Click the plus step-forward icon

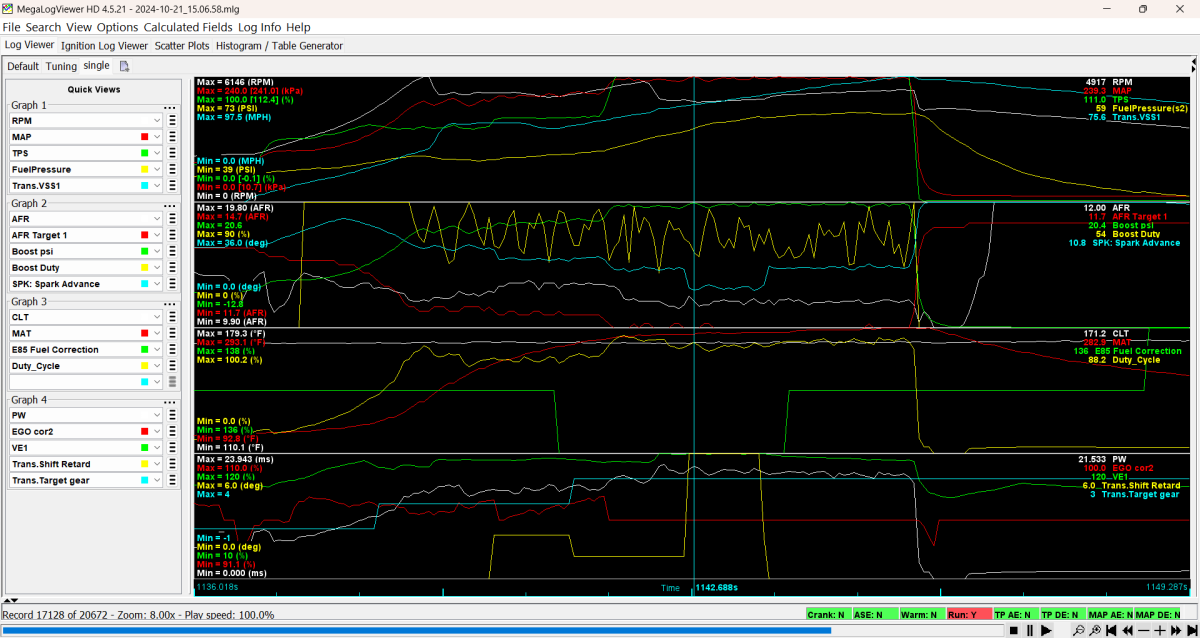(1160, 630)
